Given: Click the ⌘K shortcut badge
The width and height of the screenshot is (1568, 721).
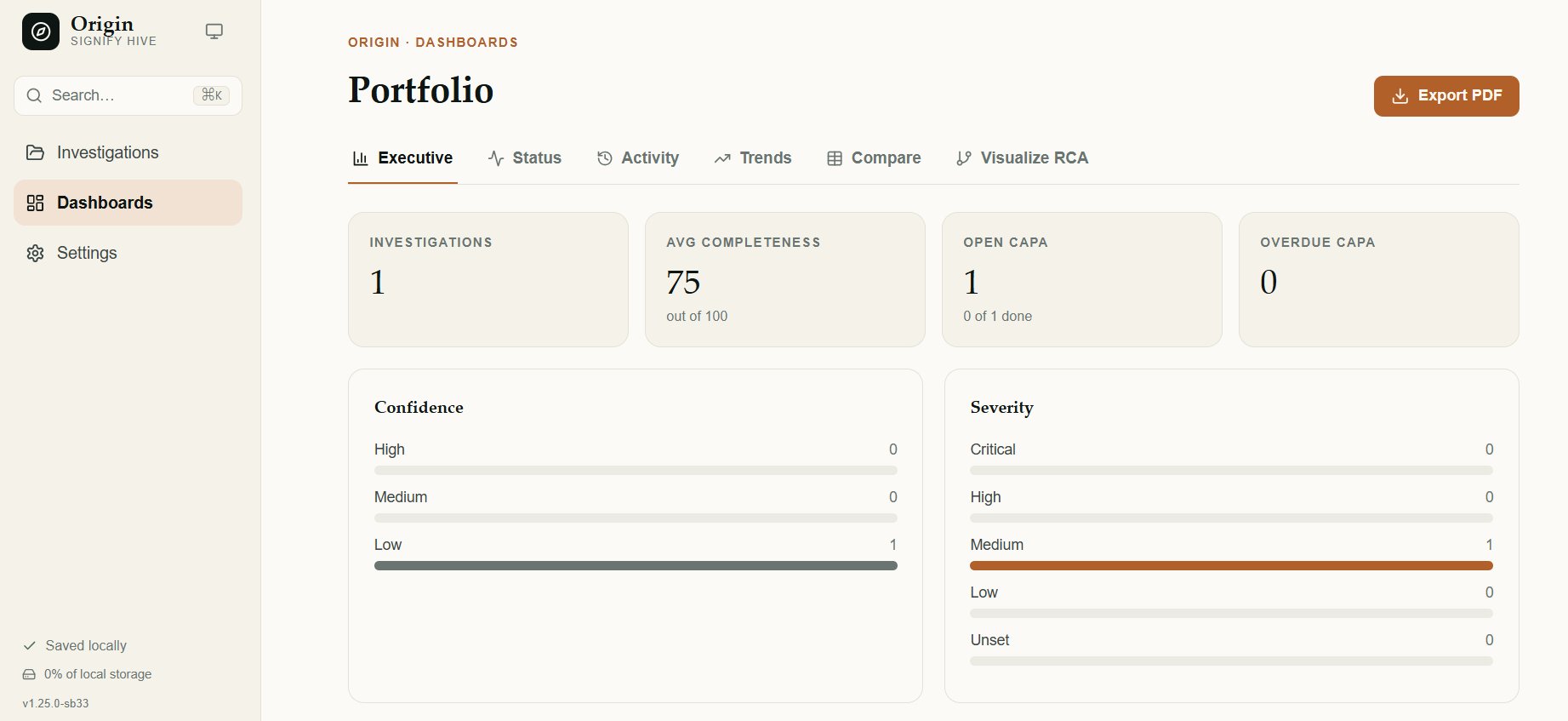Looking at the screenshot, I should click(211, 95).
